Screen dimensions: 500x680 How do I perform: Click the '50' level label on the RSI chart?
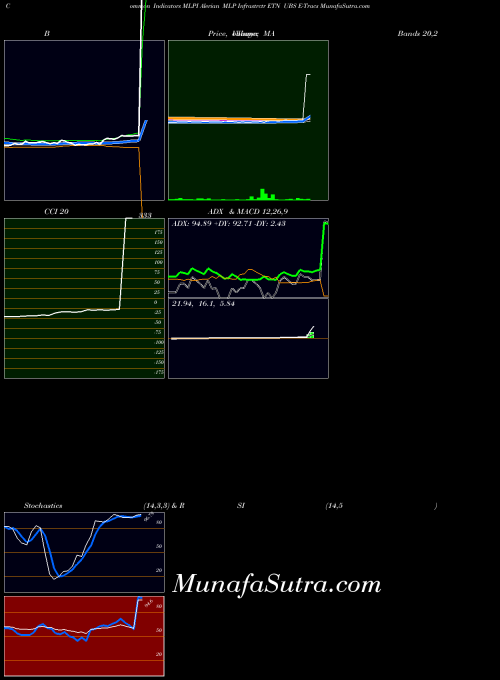coord(159,630)
